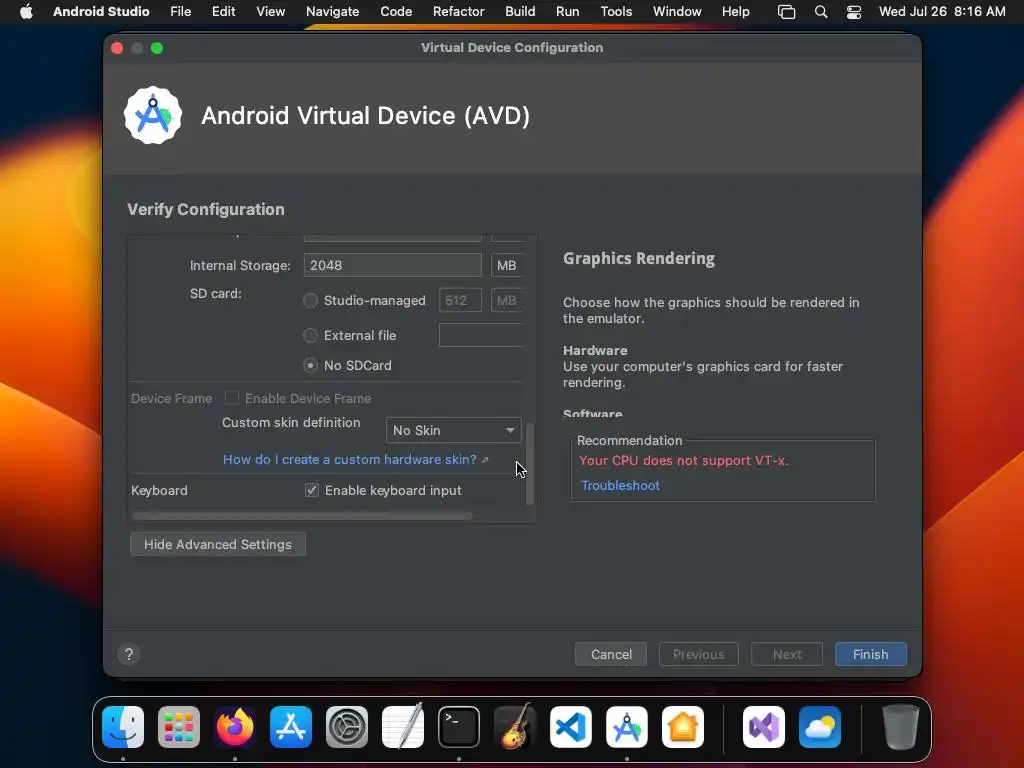
Task: Open Visual Studio Code in the dock
Action: 571,727
